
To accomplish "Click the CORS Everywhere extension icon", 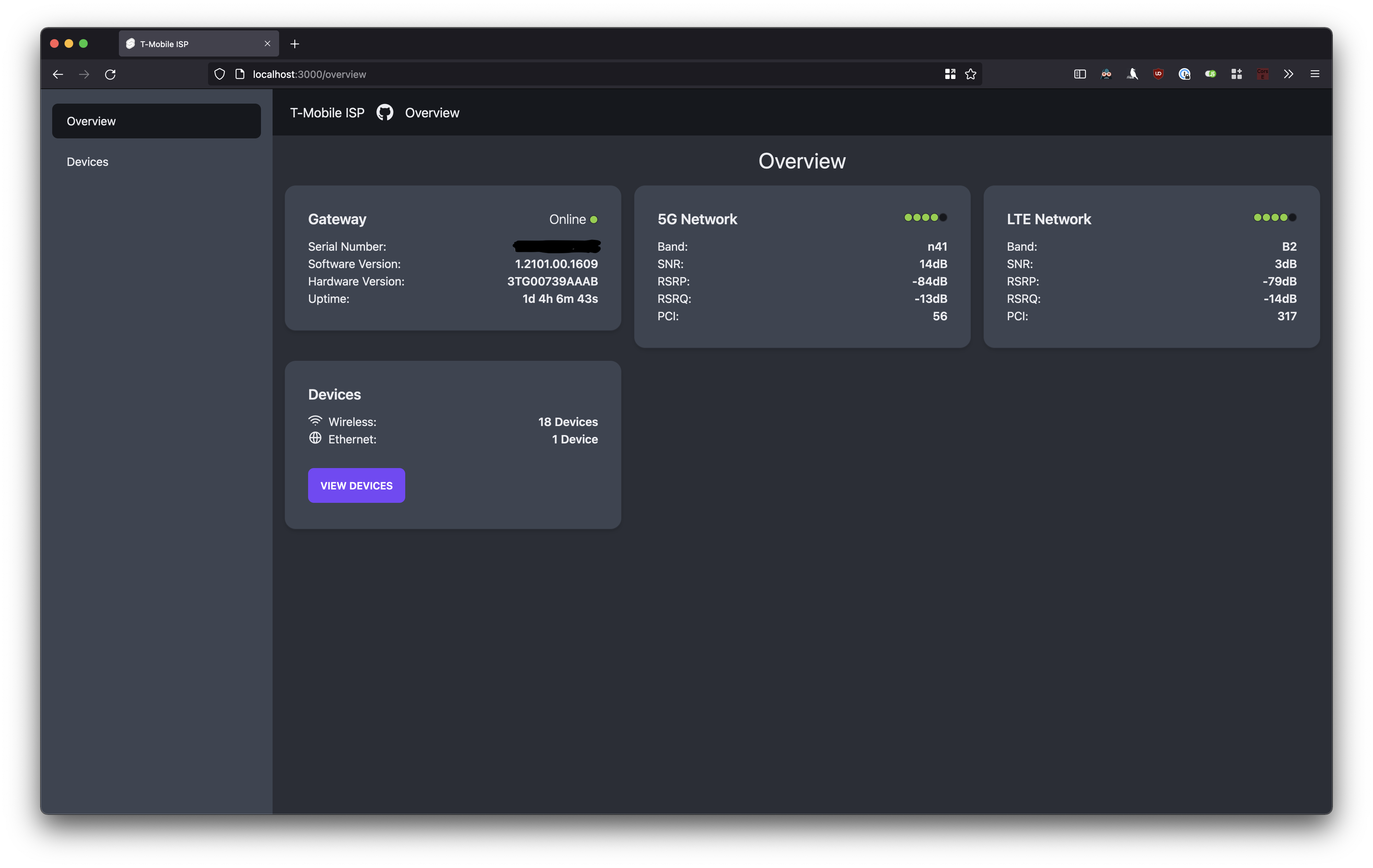I will coord(1262,74).
